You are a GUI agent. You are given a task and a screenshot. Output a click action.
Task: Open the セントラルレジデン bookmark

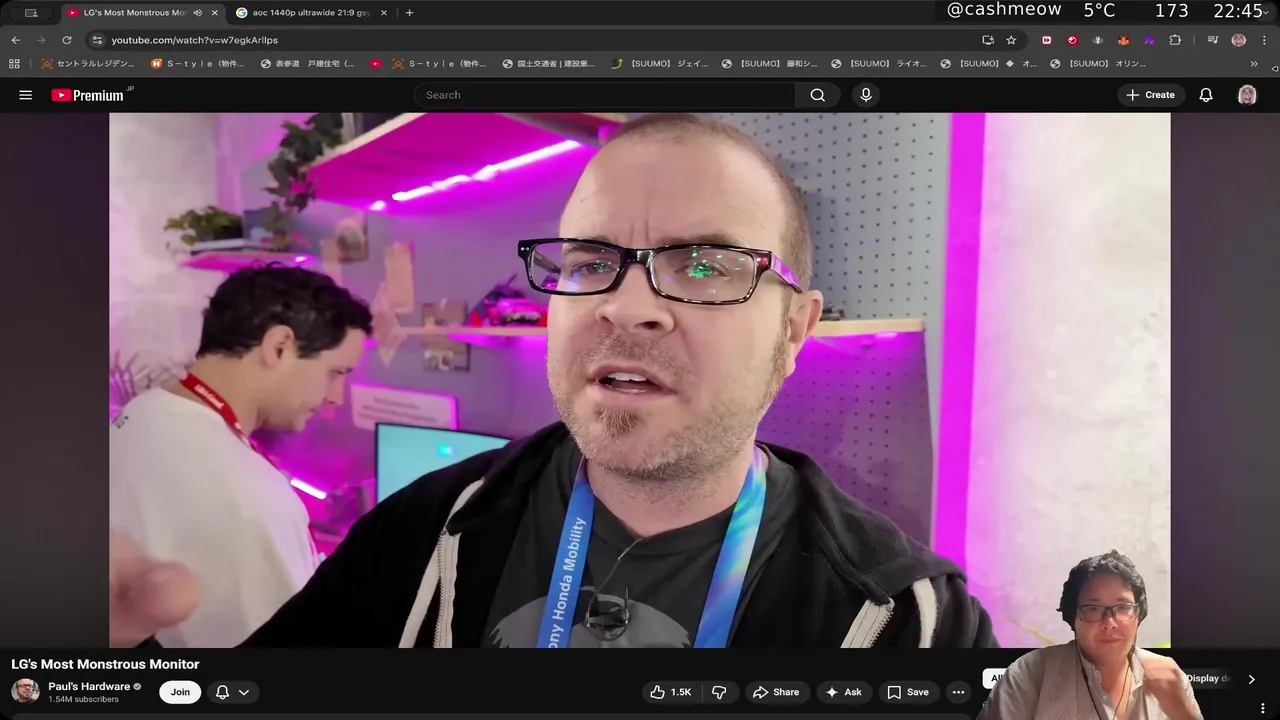(x=88, y=63)
